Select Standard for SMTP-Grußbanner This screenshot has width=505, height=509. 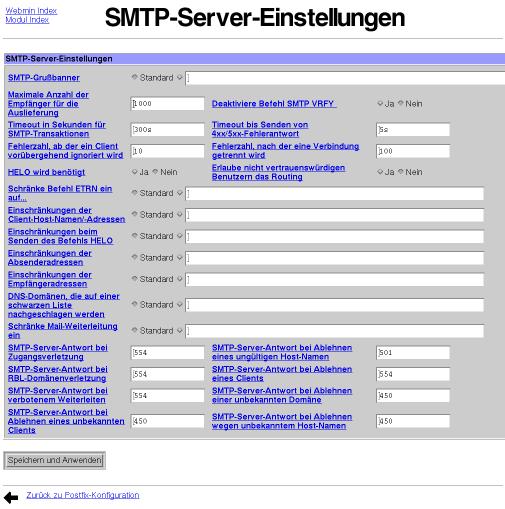135,77
